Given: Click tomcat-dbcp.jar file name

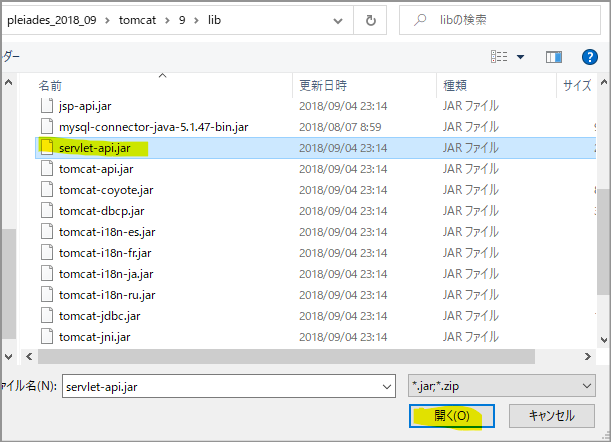Looking at the screenshot, I should pos(101,211).
